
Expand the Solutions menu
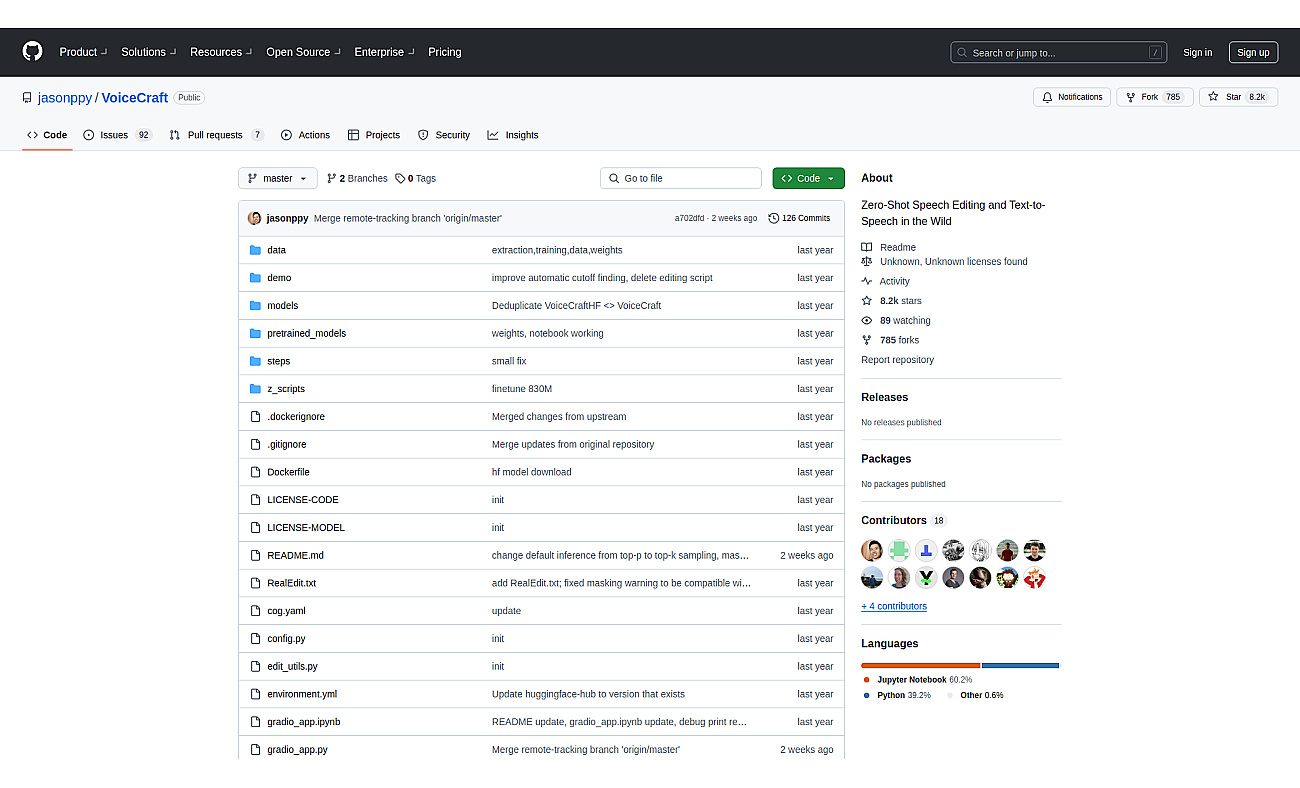[149, 52]
